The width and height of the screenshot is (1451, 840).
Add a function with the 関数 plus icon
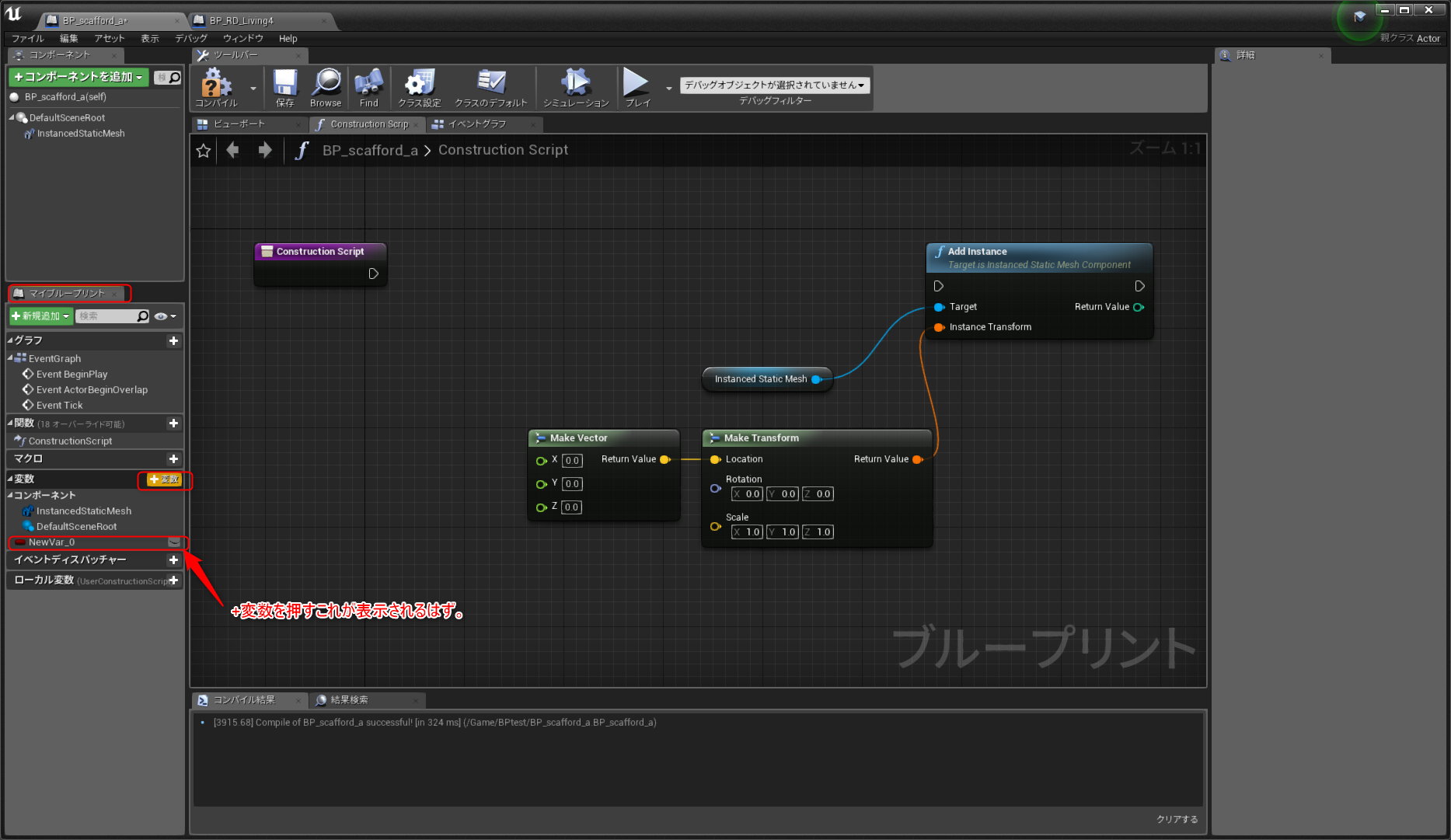point(173,423)
